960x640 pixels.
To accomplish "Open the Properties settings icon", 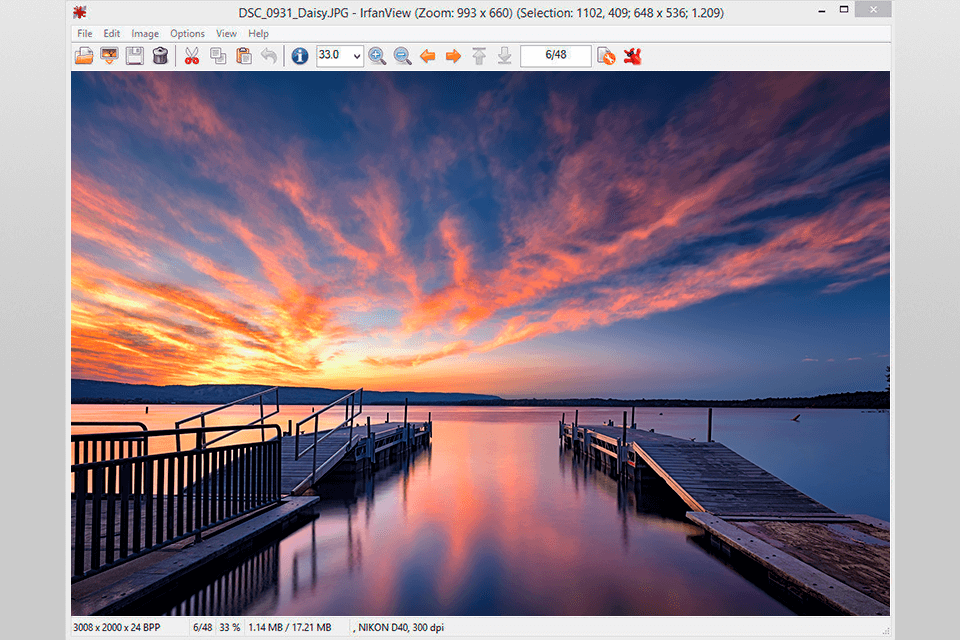I will [606, 56].
